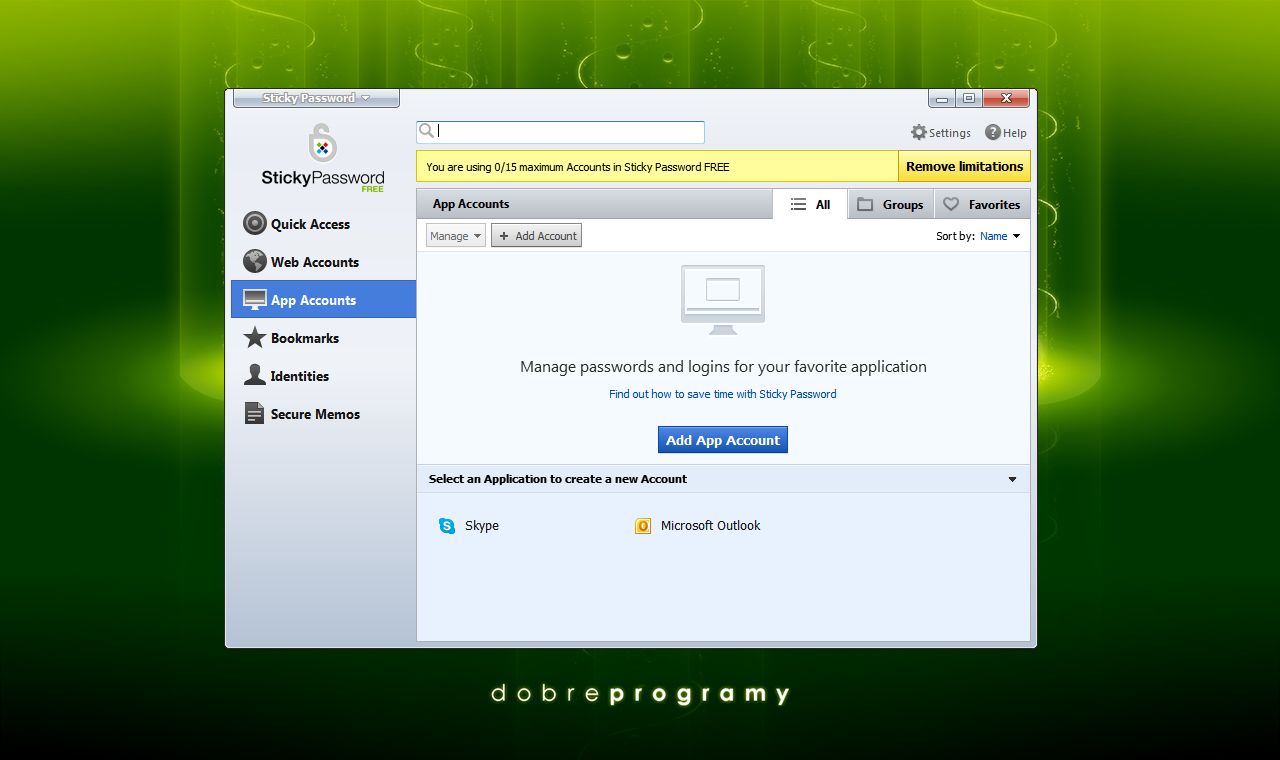Click the blue Add App Account button

click(x=722, y=440)
